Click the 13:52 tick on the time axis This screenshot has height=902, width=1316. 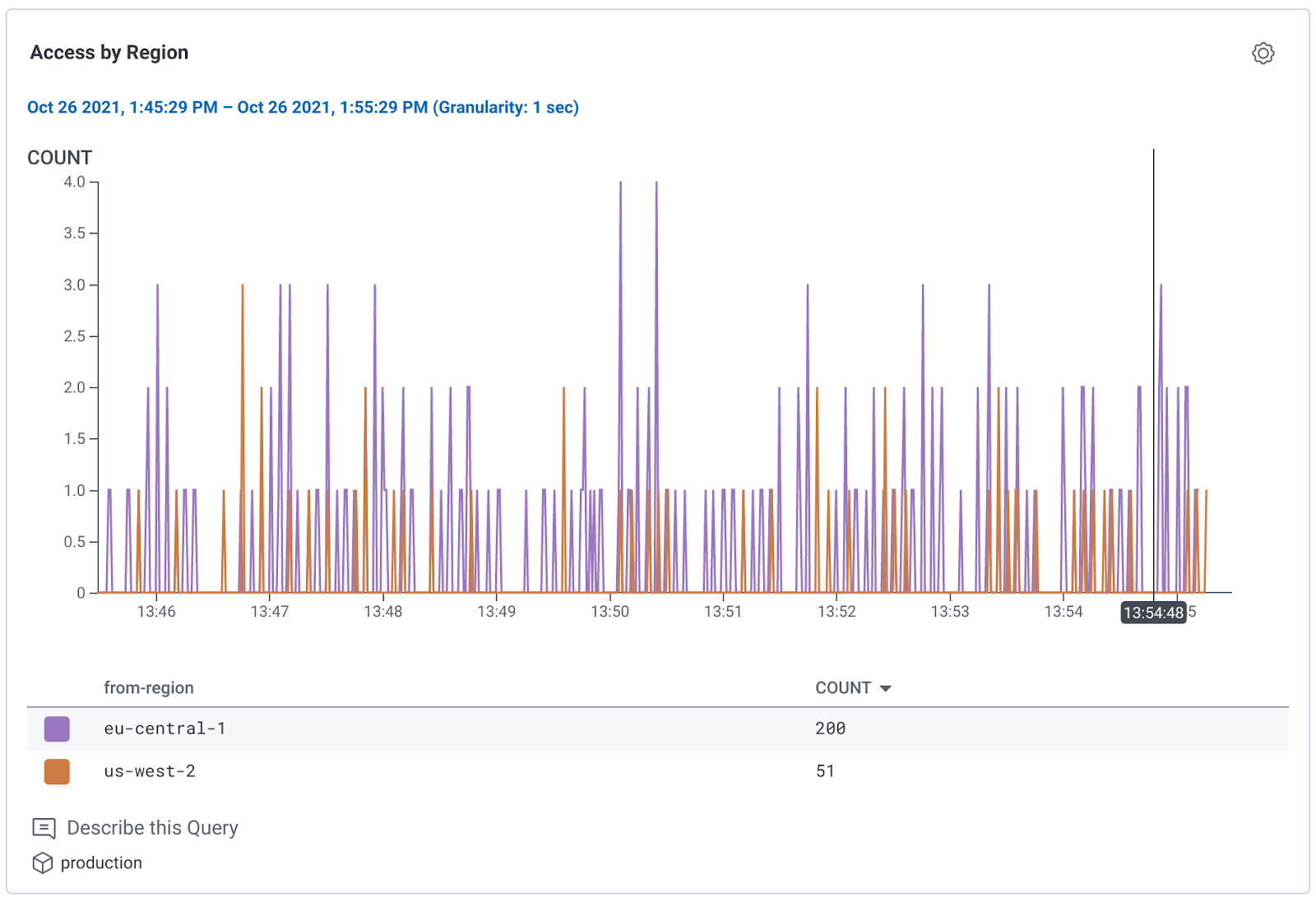836,612
